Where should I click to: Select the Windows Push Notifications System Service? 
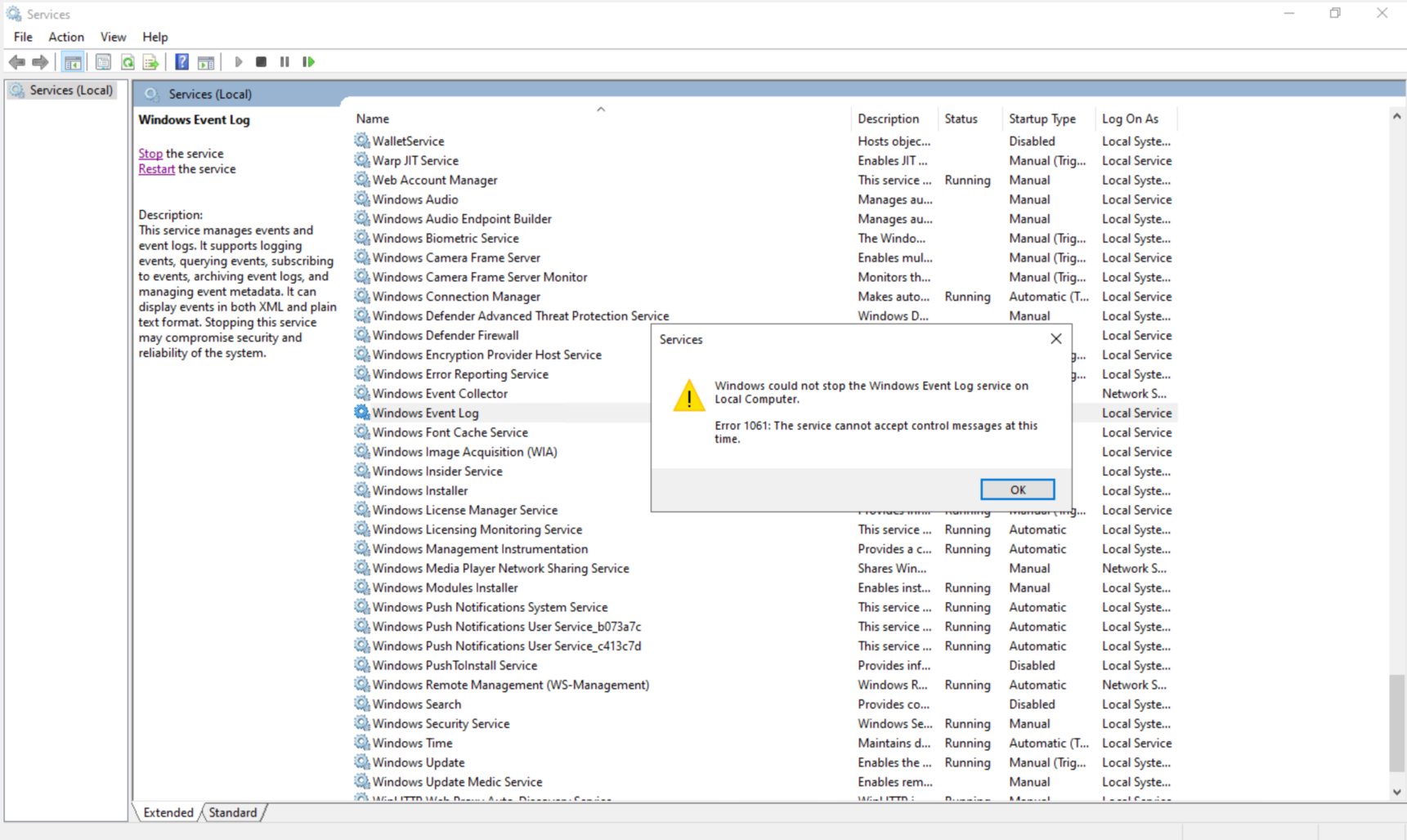(x=764, y=607)
